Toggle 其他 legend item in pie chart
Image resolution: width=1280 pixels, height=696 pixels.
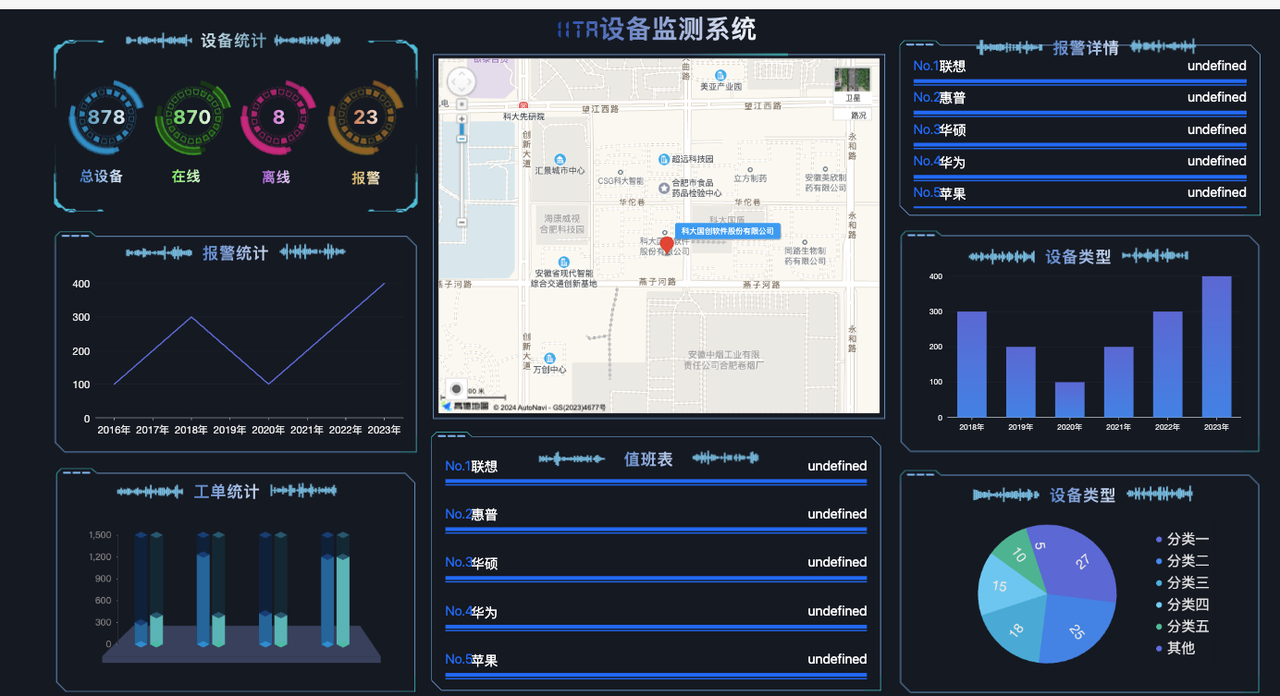(x=1175, y=648)
